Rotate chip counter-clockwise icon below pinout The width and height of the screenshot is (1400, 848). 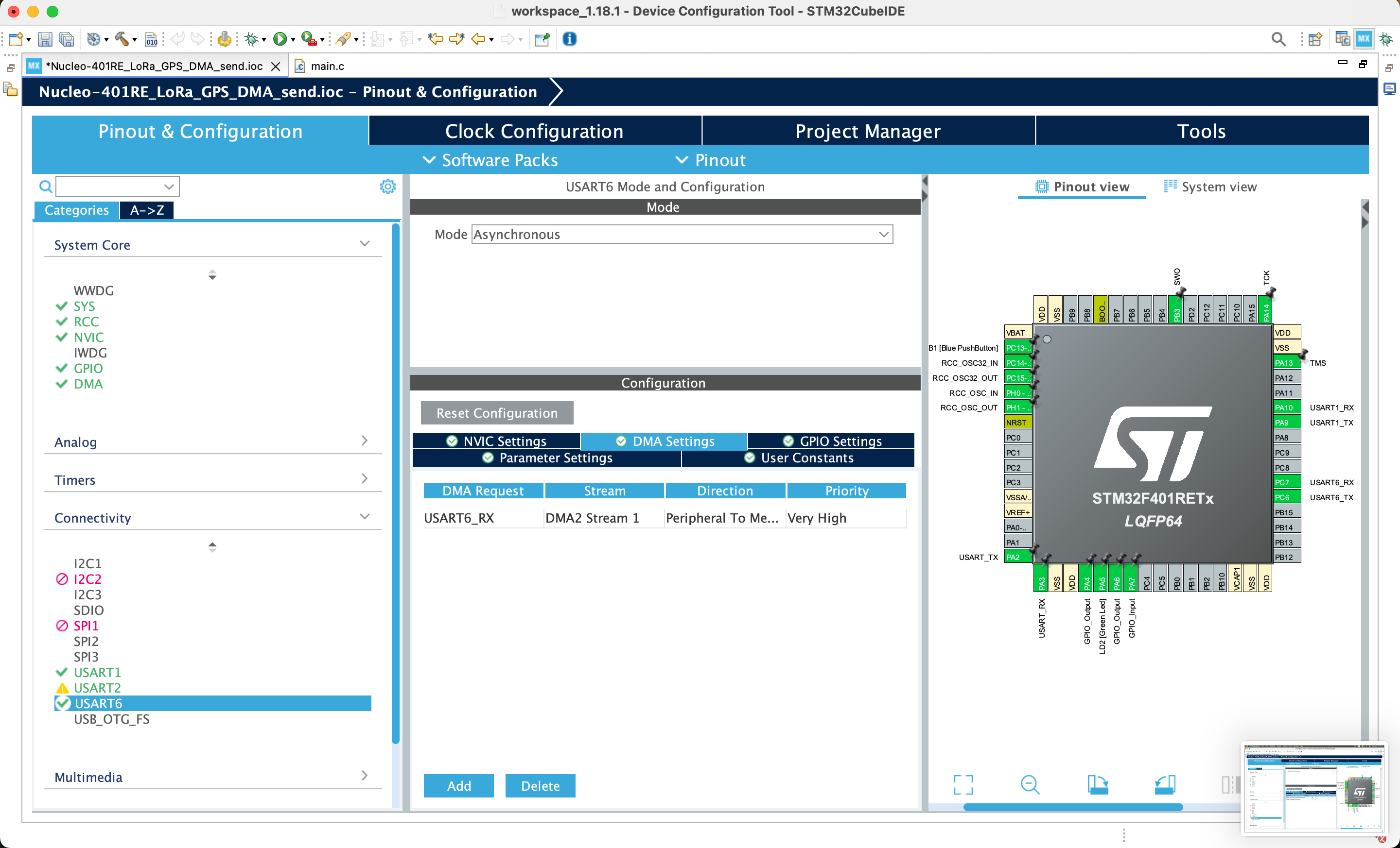1164,785
